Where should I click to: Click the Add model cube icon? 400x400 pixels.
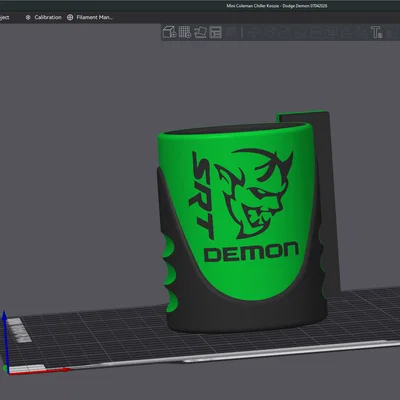pyautogui.click(x=169, y=32)
